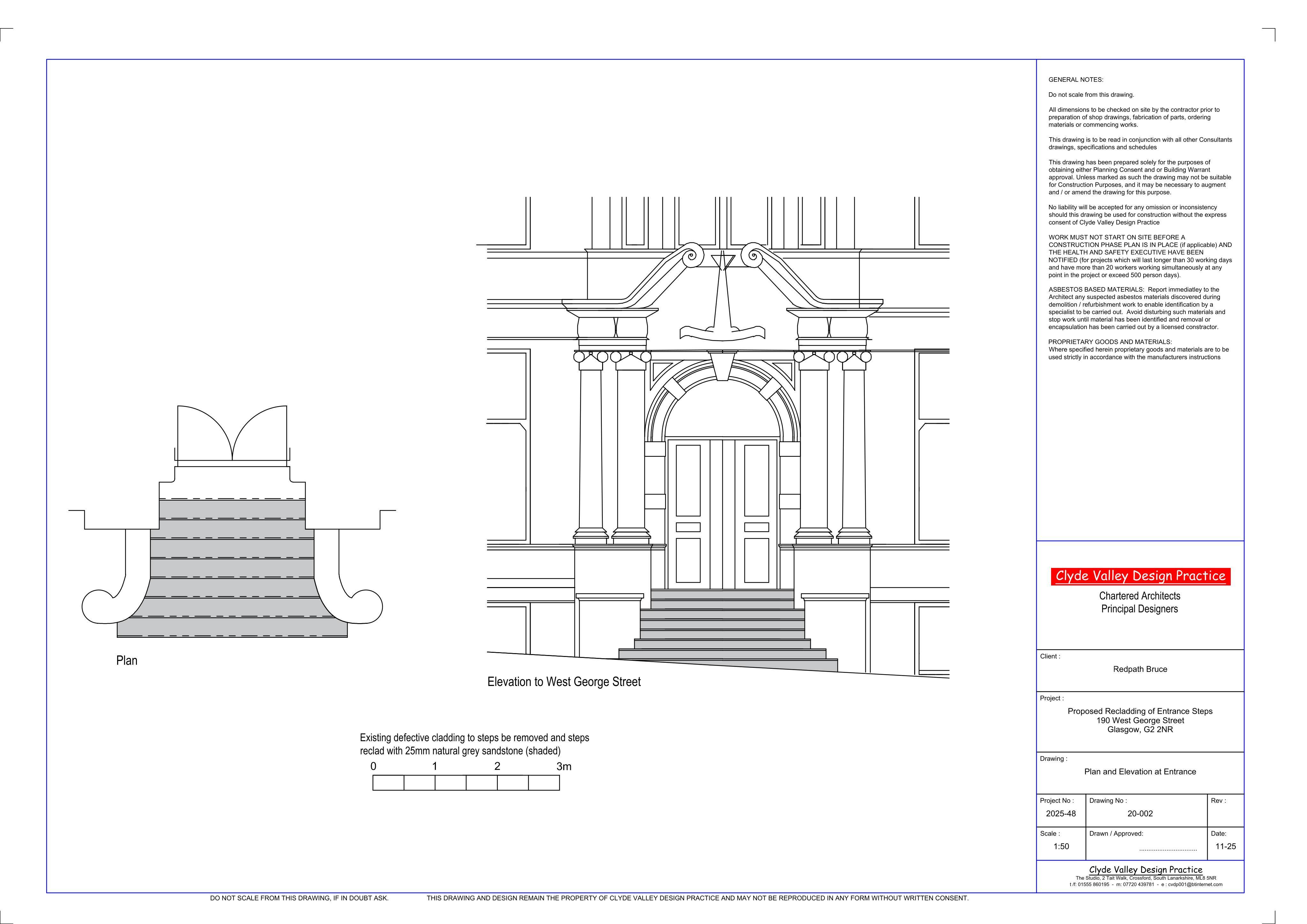Click 'Elevation to West George Street' caption
This screenshot has width=1307, height=924.
point(564,682)
